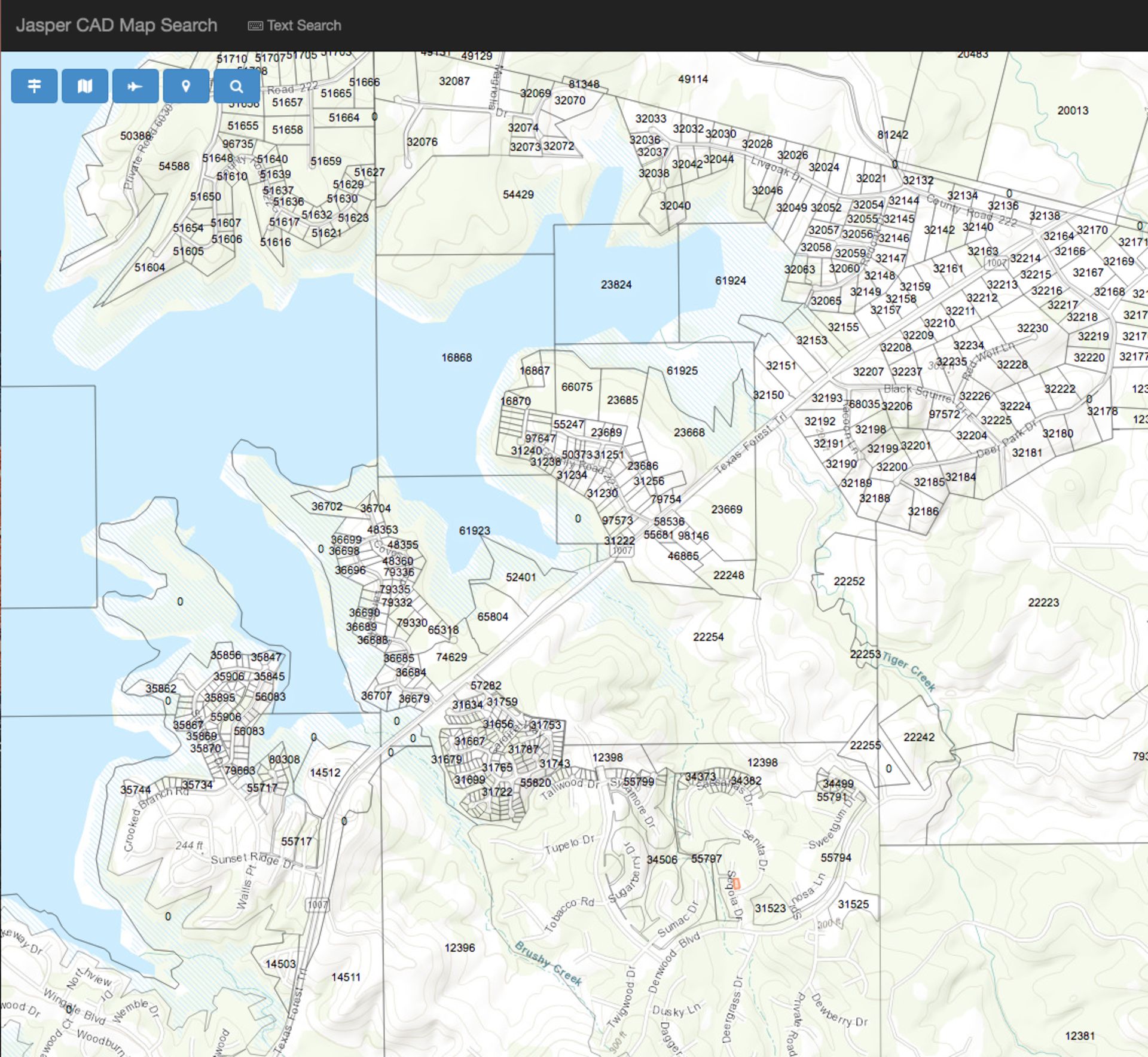
Task: Click the map pin locate button
Action: (186, 86)
